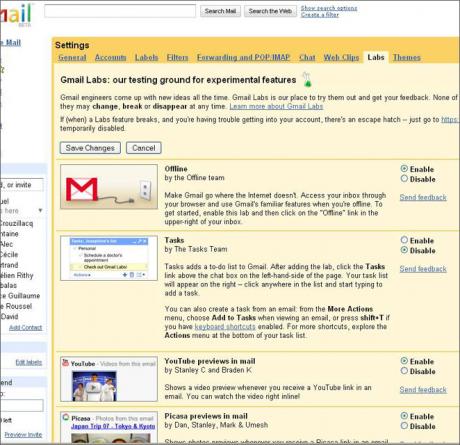Image resolution: width=460 pixels, height=445 pixels.
Task: Click the Gmail logo
Action: pos(16,14)
